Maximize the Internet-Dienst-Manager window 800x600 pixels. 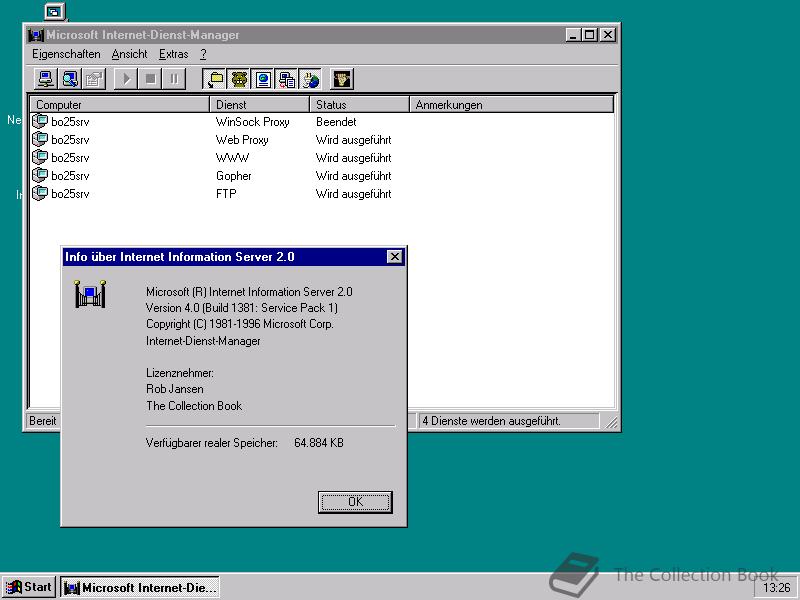point(589,35)
